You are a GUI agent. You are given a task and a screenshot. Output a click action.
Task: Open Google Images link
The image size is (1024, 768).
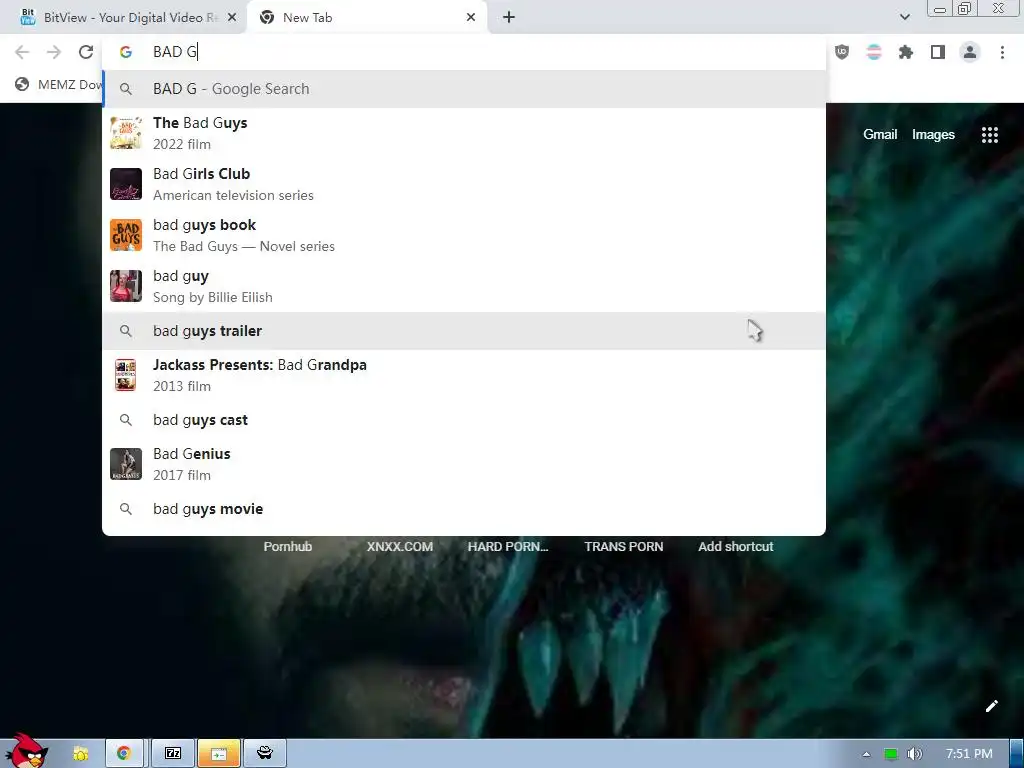click(x=933, y=135)
